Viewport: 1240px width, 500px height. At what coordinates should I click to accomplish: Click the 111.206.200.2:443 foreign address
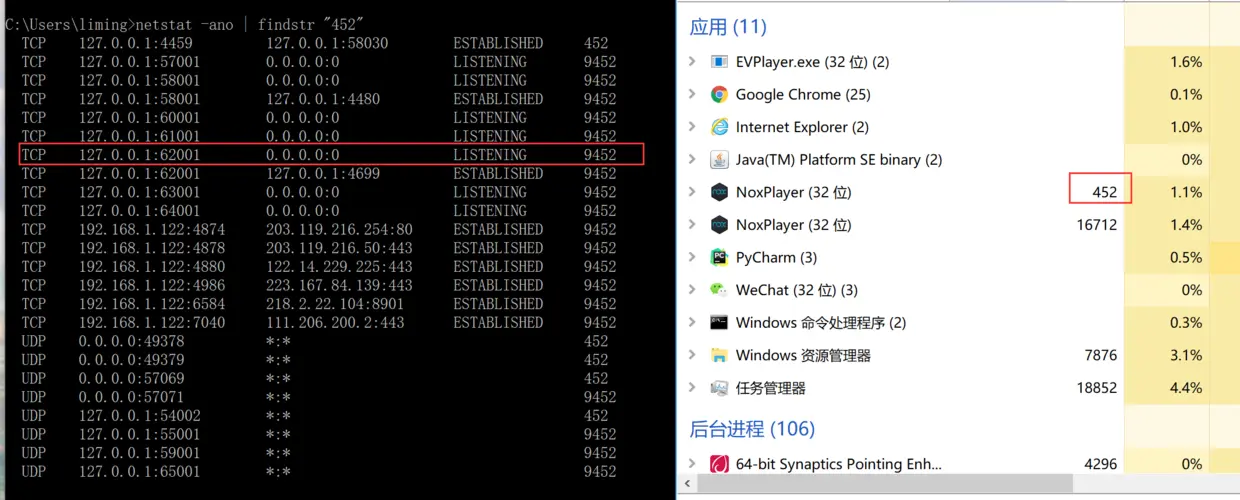point(335,323)
